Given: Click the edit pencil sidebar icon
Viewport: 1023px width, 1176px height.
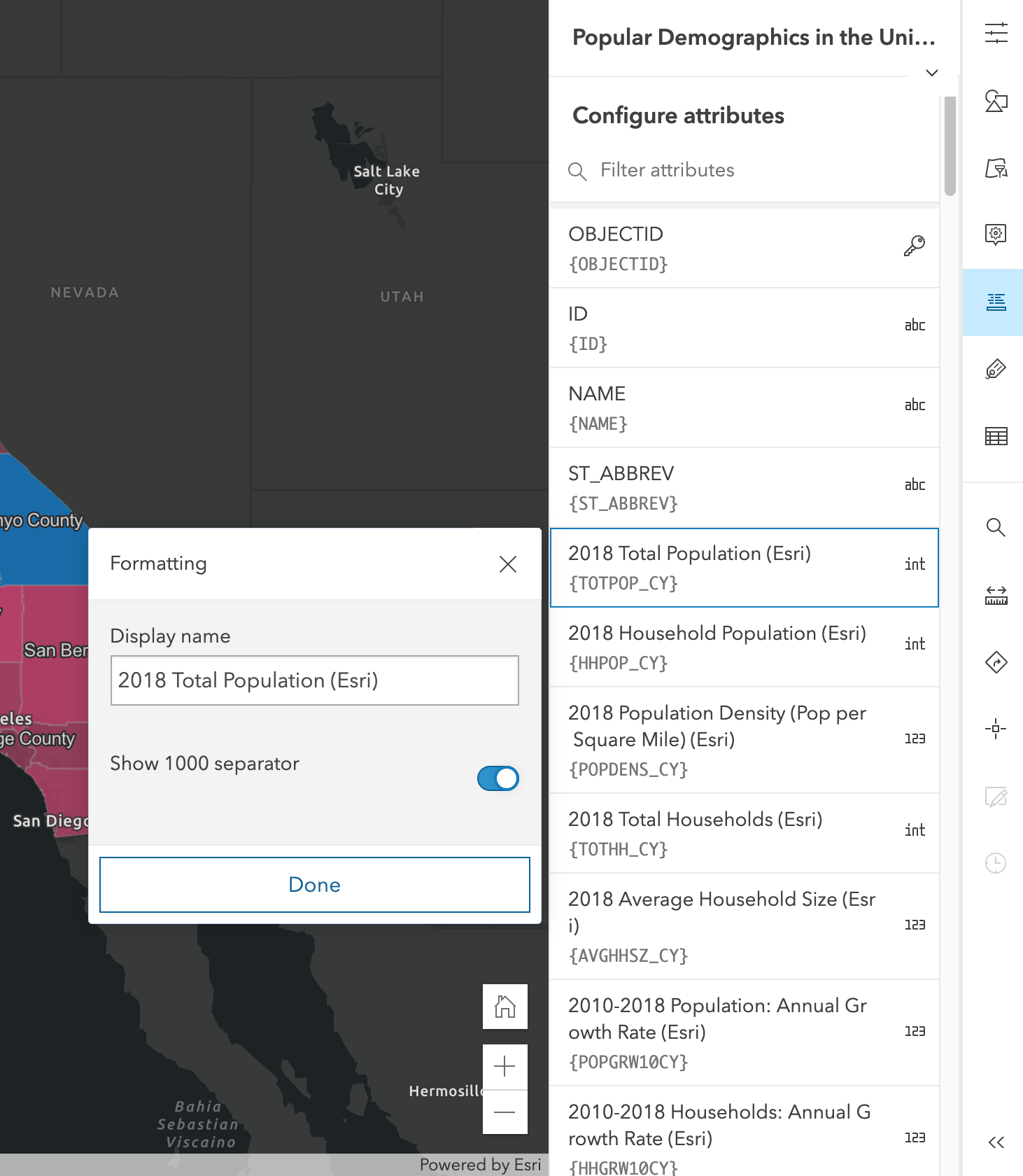Looking at the screenshot, I should (996, 797).
